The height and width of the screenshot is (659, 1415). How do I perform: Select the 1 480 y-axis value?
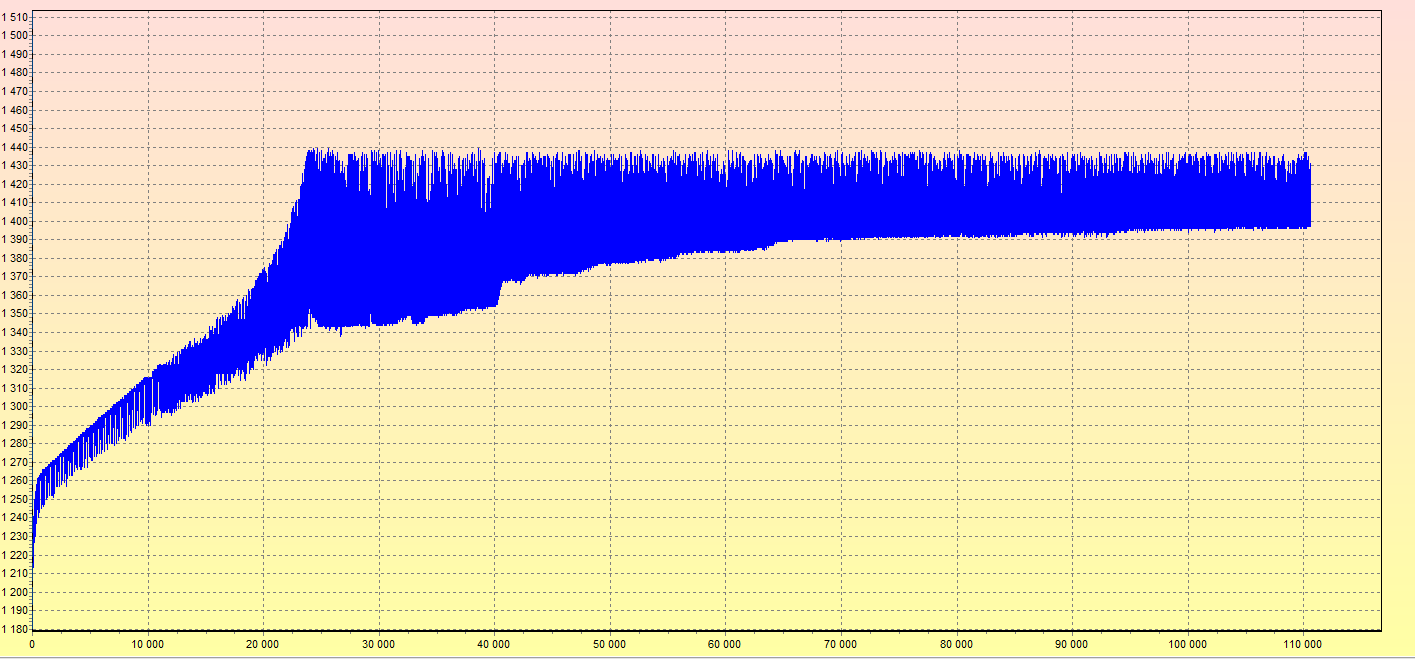(15, 72)
